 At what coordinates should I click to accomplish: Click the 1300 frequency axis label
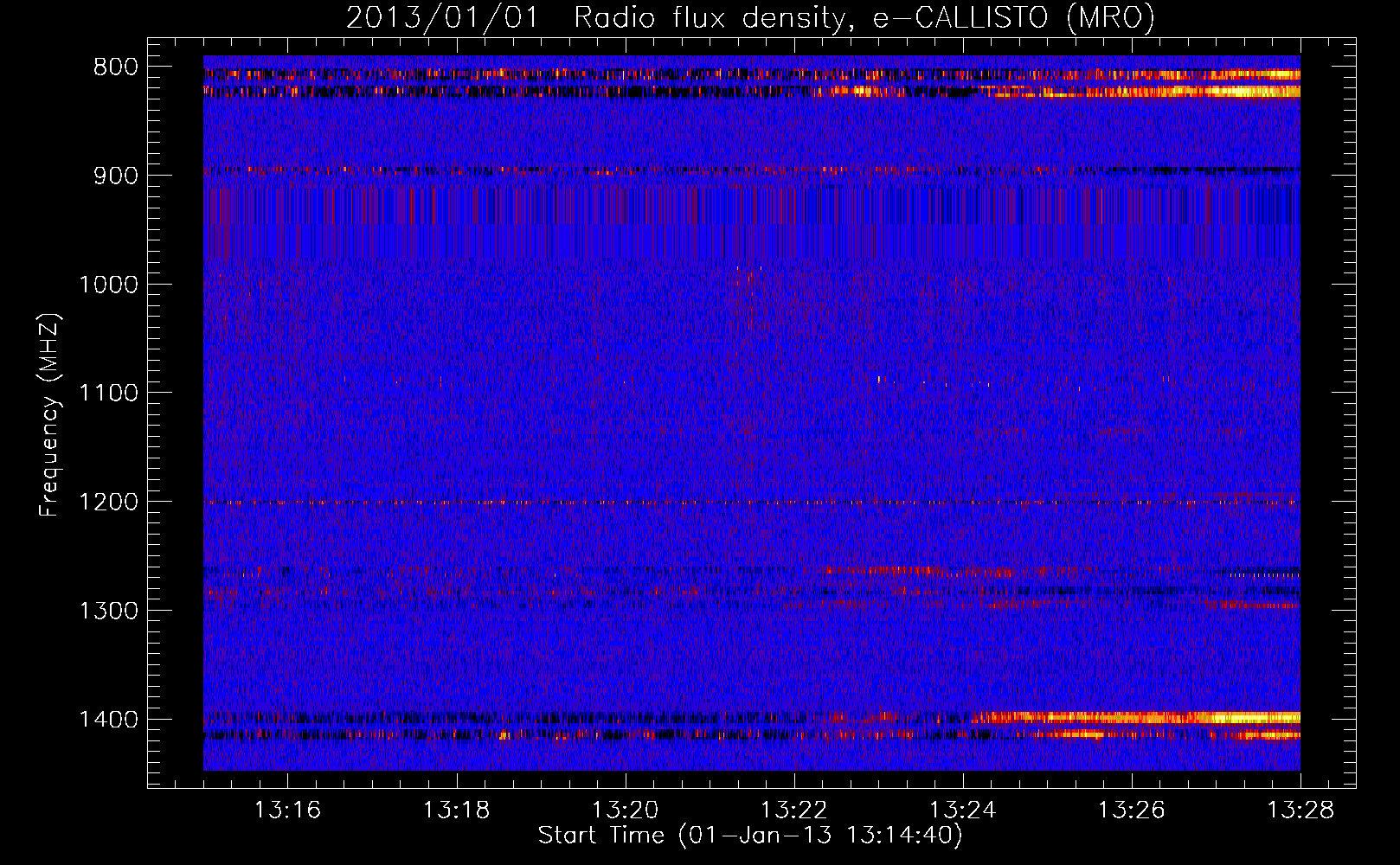(108, 611)
